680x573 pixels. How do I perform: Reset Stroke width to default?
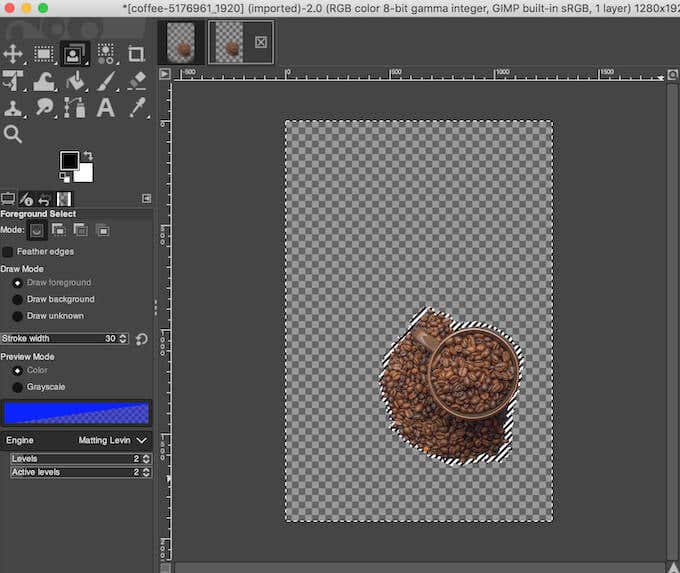(141, 339)
